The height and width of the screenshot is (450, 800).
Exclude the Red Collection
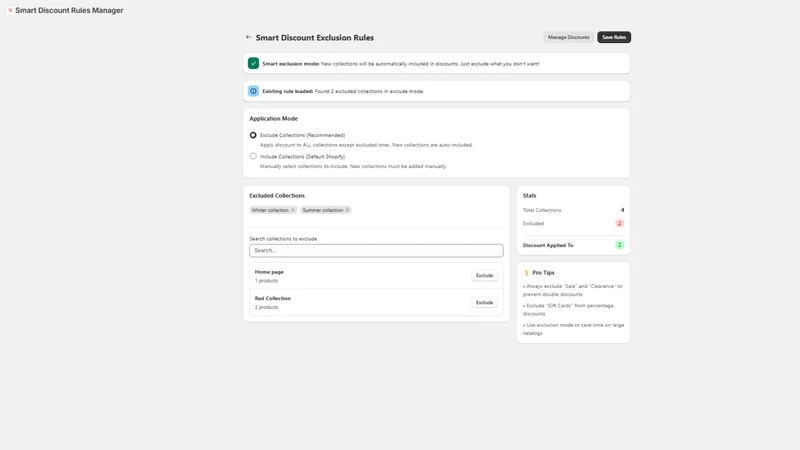(484, 303)
